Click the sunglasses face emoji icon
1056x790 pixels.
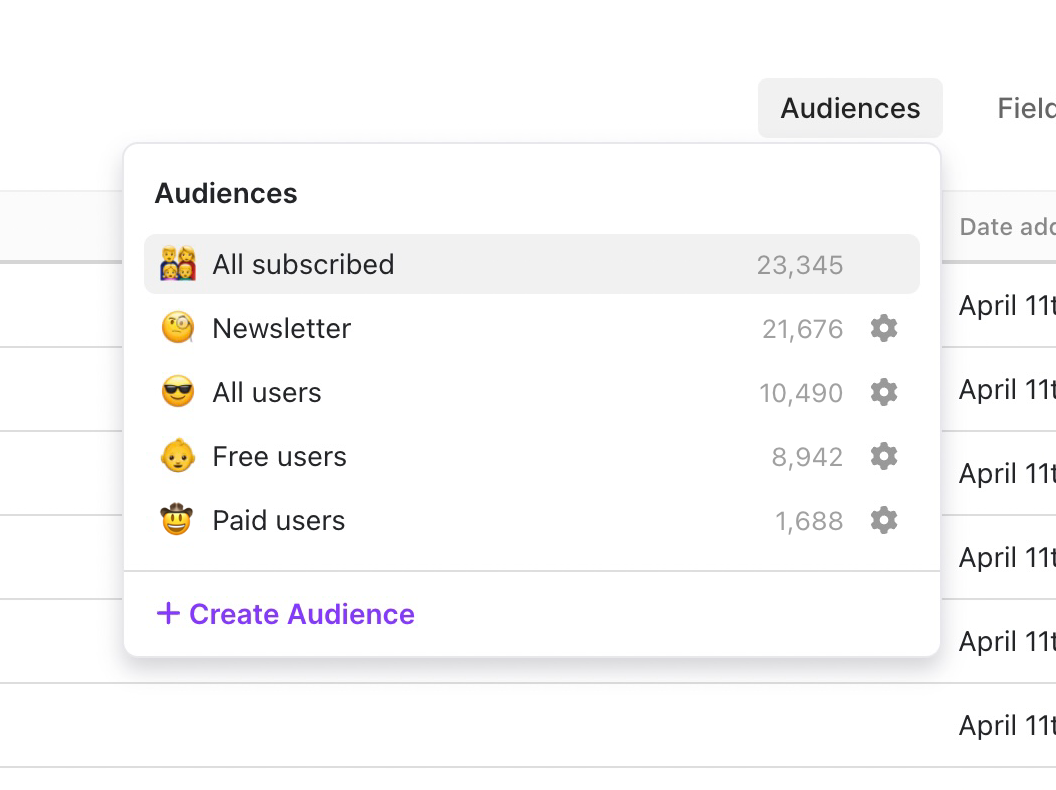tap(177, 392)
